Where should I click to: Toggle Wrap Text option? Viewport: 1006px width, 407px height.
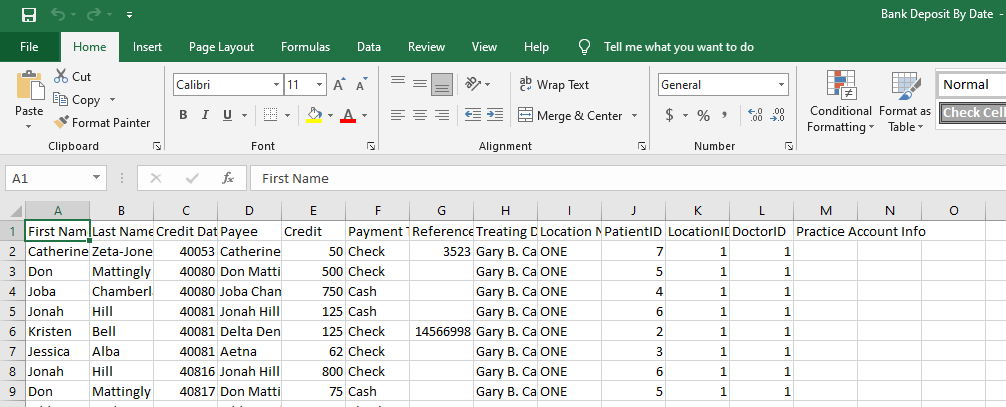tap(555, 85)
